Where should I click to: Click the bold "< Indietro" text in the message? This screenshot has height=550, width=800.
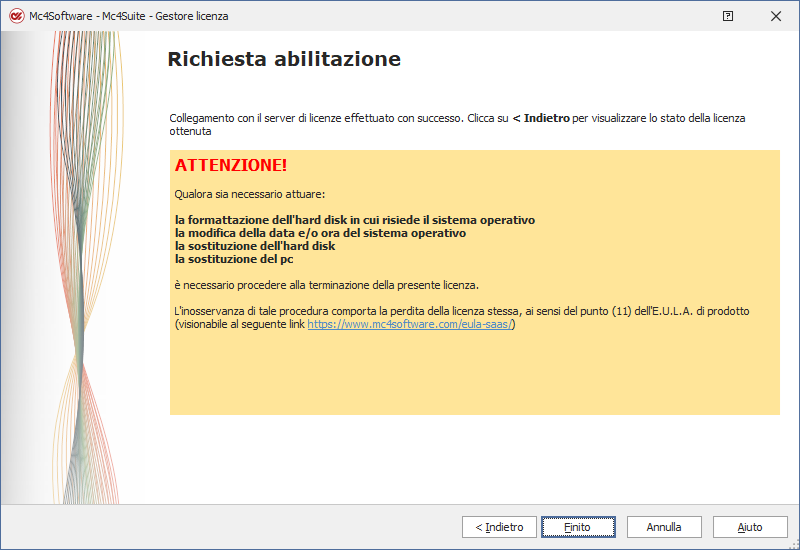[541, 118]
